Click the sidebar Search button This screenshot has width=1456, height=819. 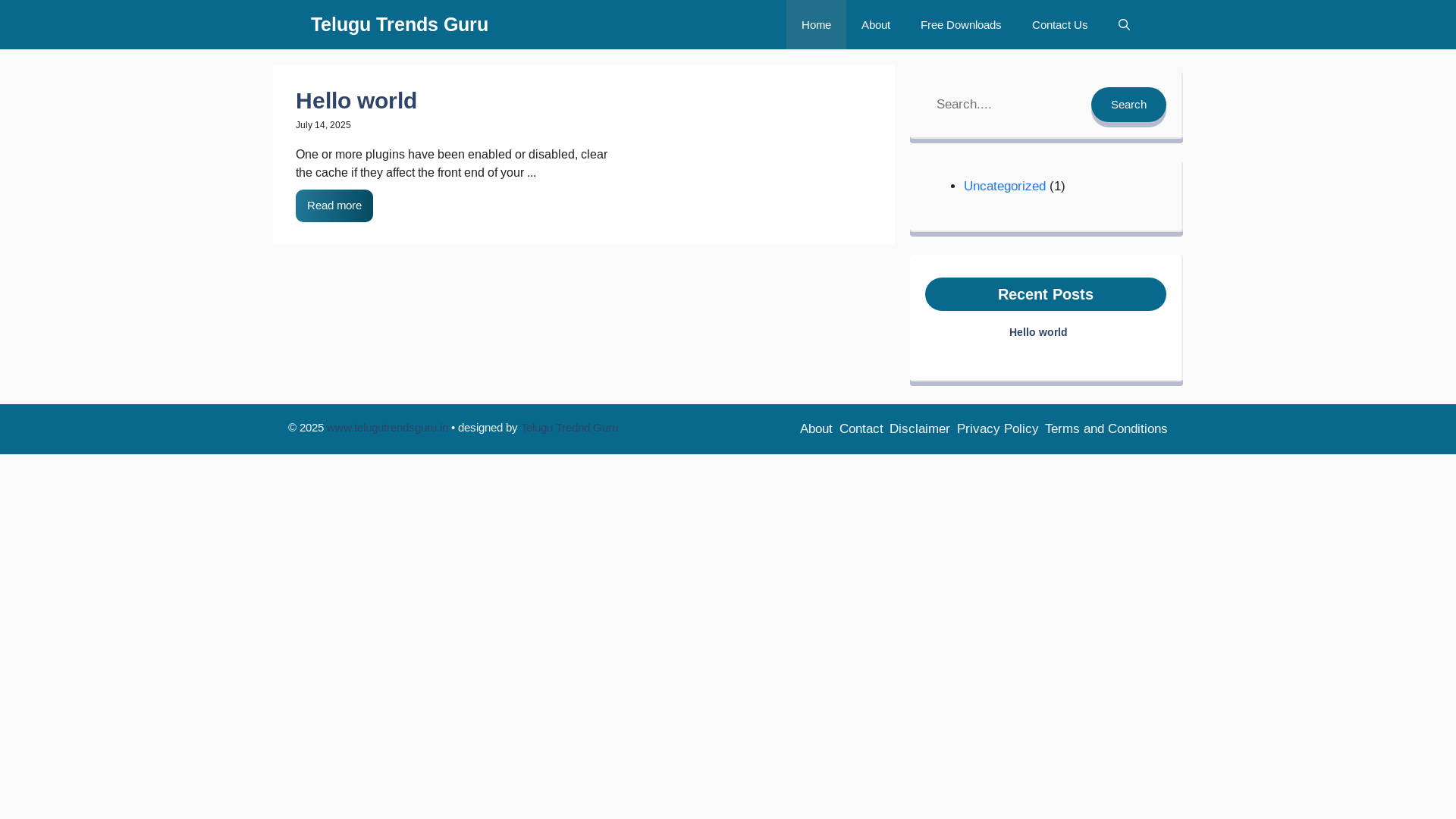(x=1128, y=105)
